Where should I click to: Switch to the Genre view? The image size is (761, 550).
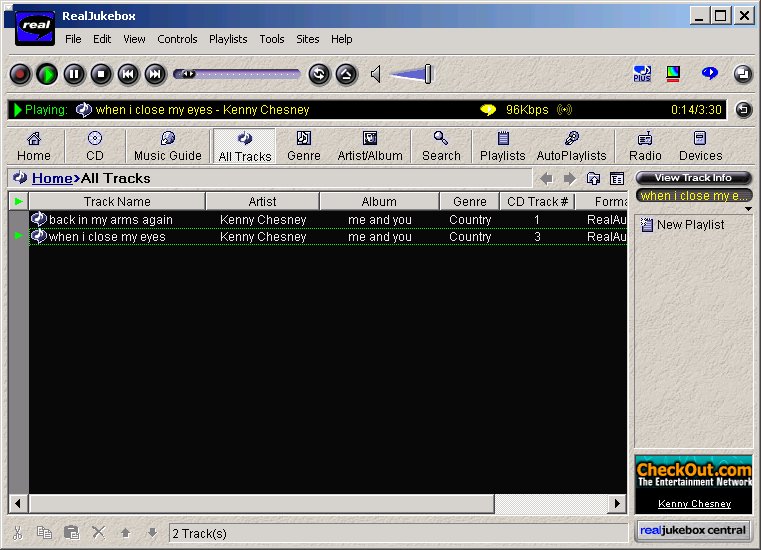pyautogui.click(x=304, y=146)
